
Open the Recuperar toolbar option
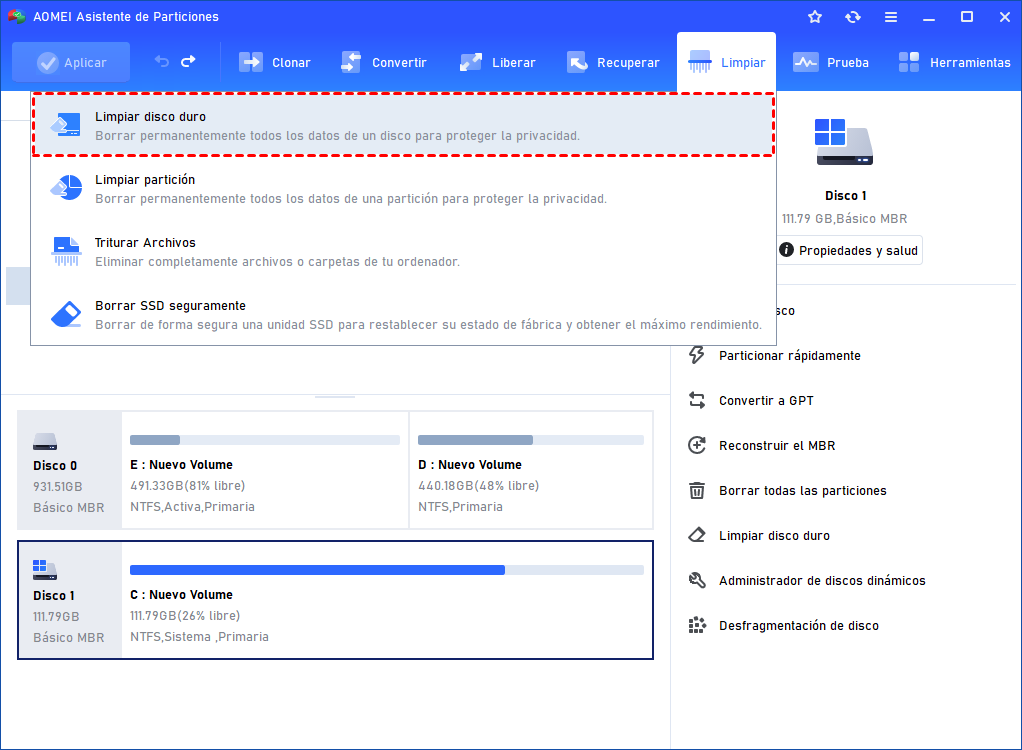(x=613, y=62)
